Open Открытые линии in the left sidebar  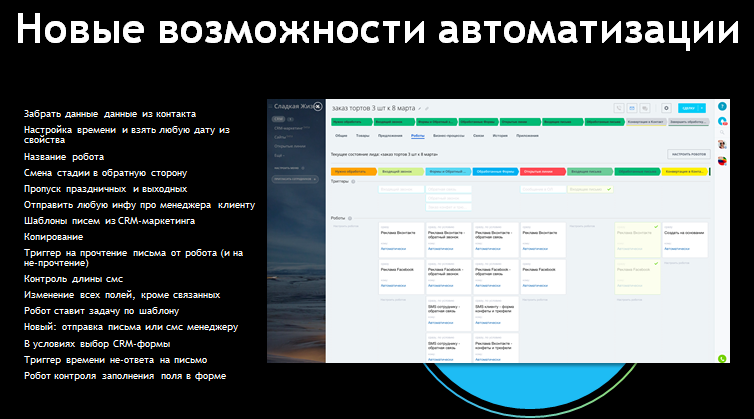[289, 146]
